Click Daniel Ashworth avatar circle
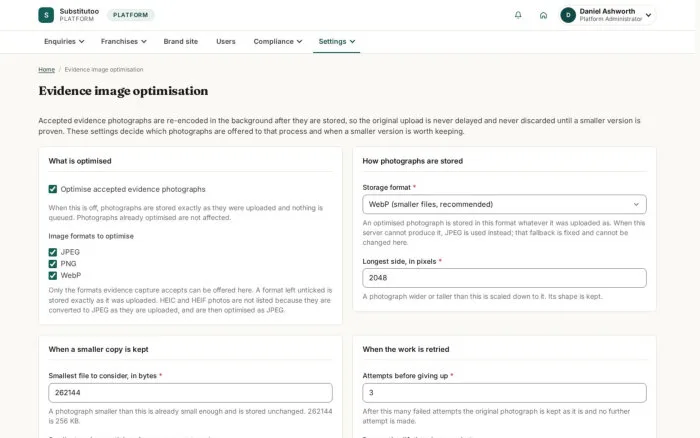This screenshot has width=700, height=438. (568, 15)
